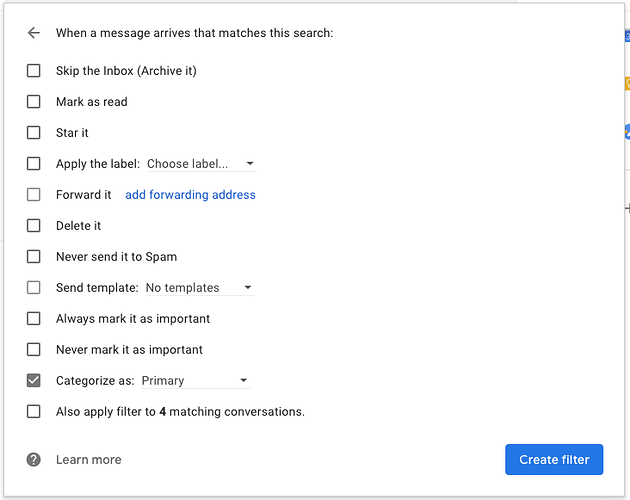Expand the No templates dropdown

point(199,288)
